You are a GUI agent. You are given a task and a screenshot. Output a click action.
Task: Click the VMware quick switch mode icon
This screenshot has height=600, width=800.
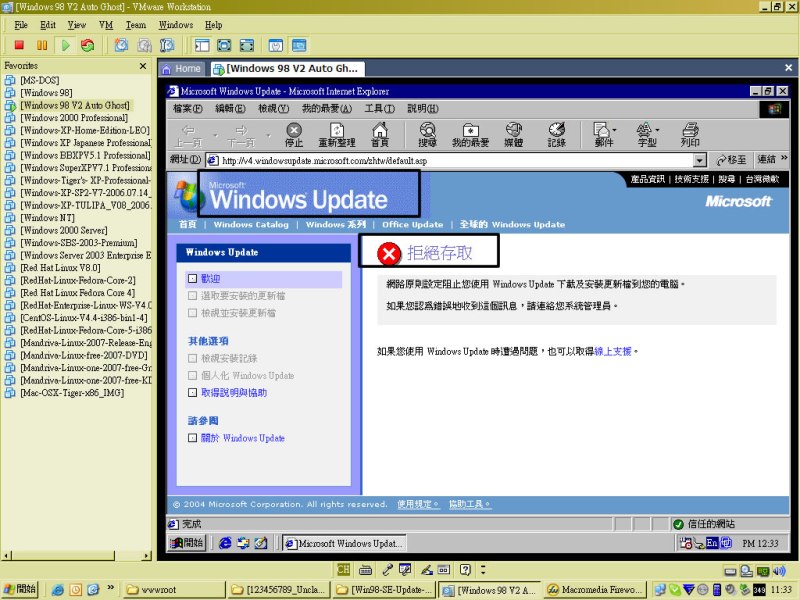pos(247,45)
